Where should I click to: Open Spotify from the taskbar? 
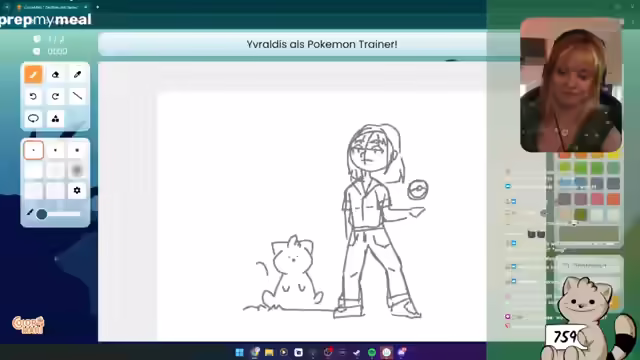[371, 352]
